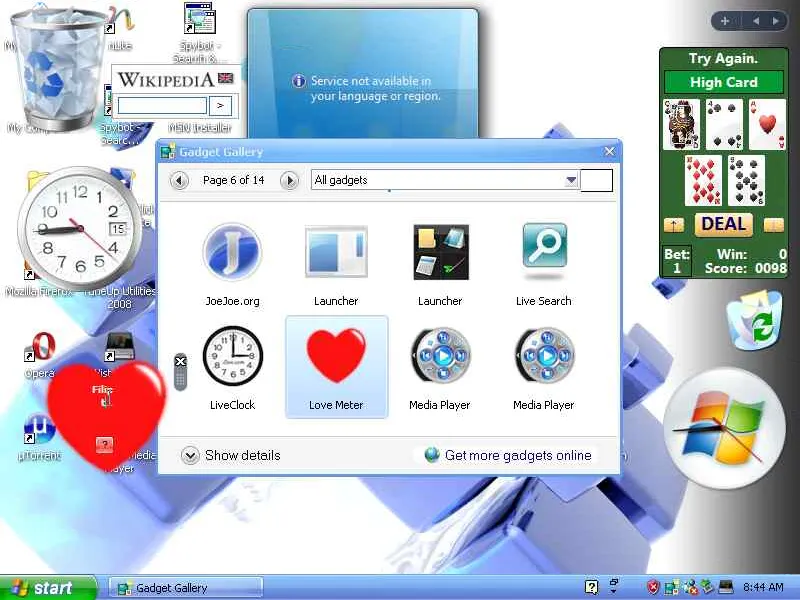Select the red diamonds card in the bottom row
Viewport: 800px width, 600px height.
coord(703,181)
